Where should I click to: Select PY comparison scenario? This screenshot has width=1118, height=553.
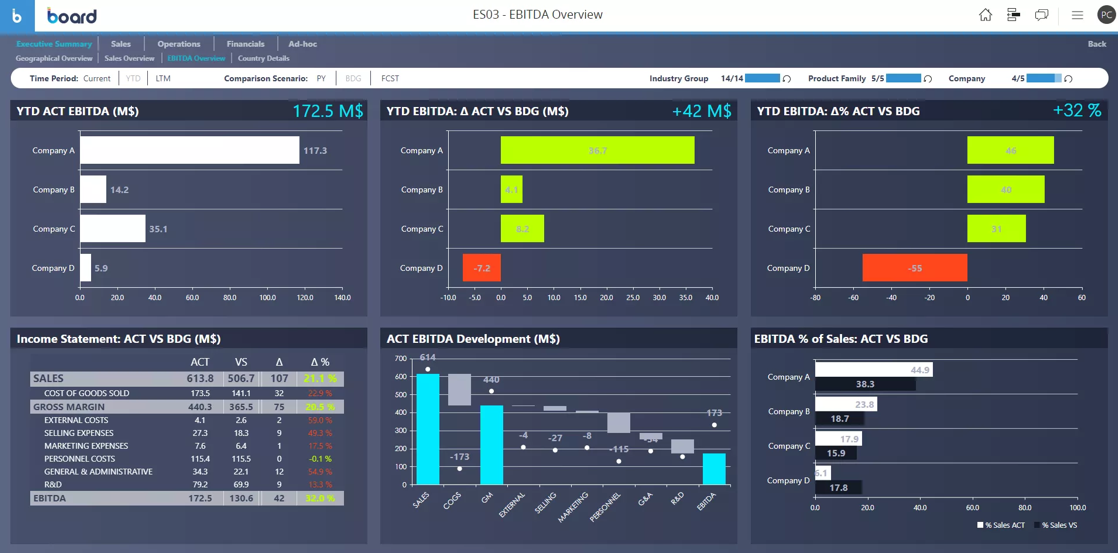(321, 78)
